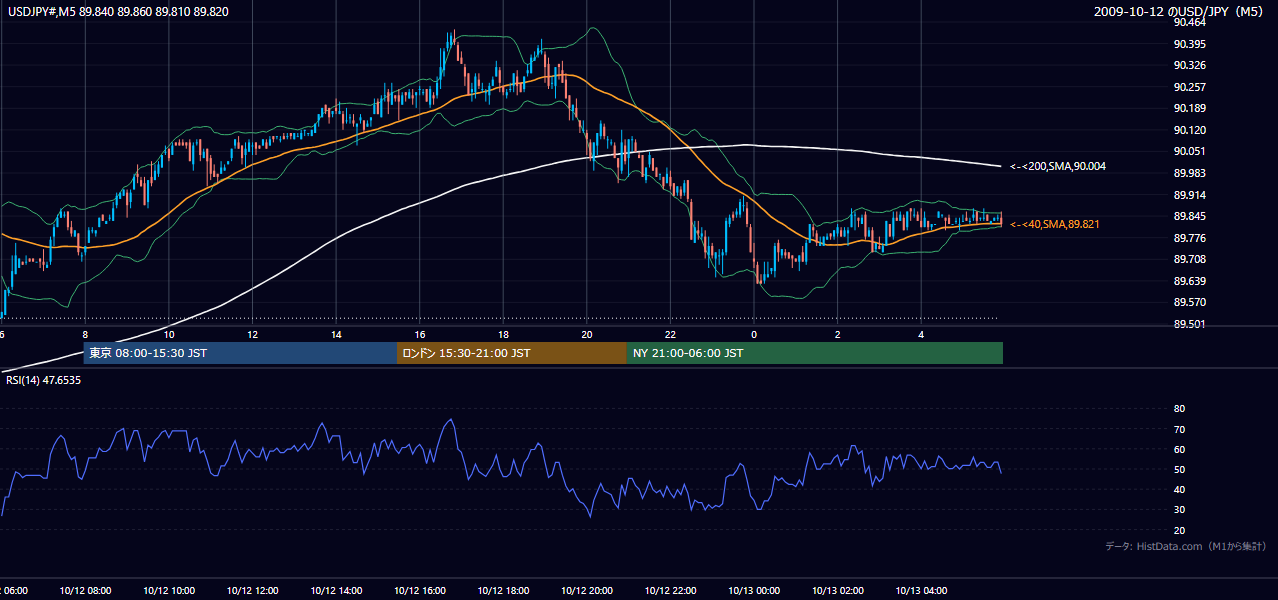
Task: Click hour label 12 under price chart
Action: [x=252, y=334]
